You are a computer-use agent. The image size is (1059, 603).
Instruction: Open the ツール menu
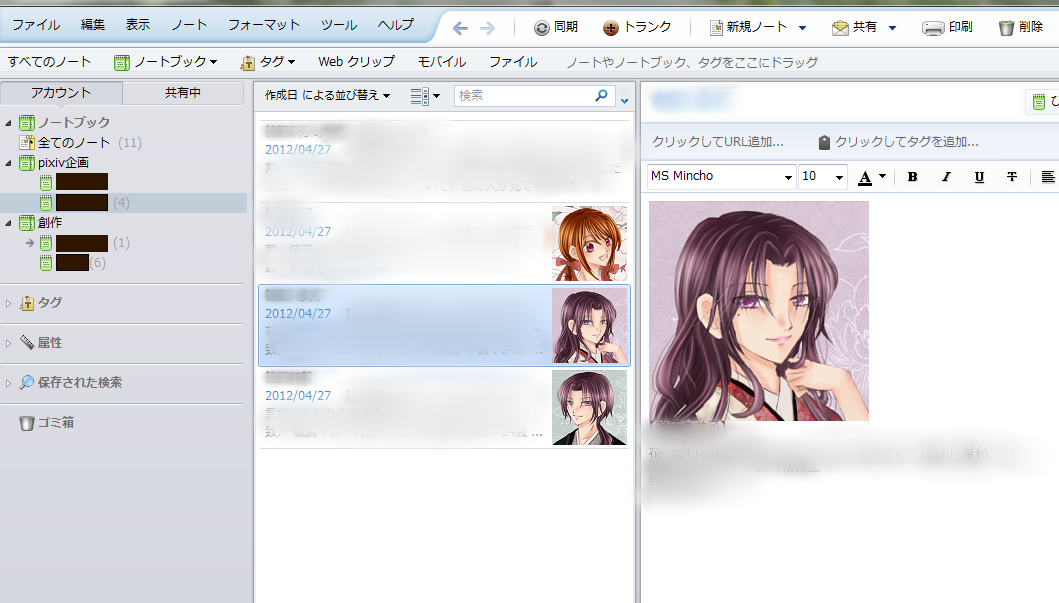(338, 25)
